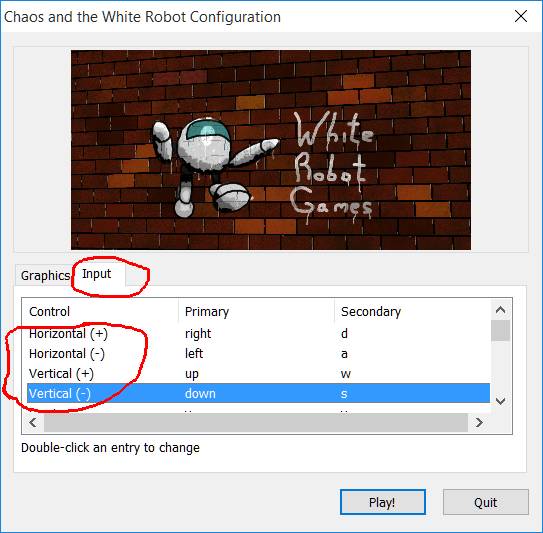543x533 pixels.
Task: Click the horizontal scroll right arrow
Action: click(x=479, y=423)
